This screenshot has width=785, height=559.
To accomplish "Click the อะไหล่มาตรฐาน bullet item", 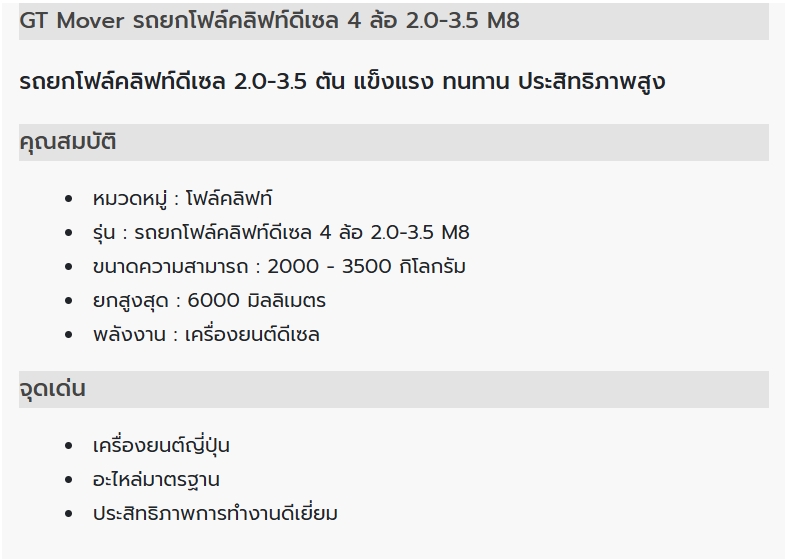I will click(x=156, y=479).
